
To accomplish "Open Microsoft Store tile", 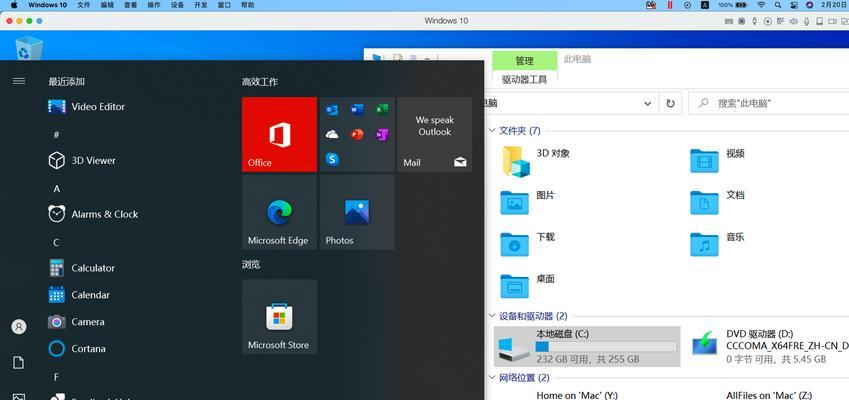I will pos(279,317).
